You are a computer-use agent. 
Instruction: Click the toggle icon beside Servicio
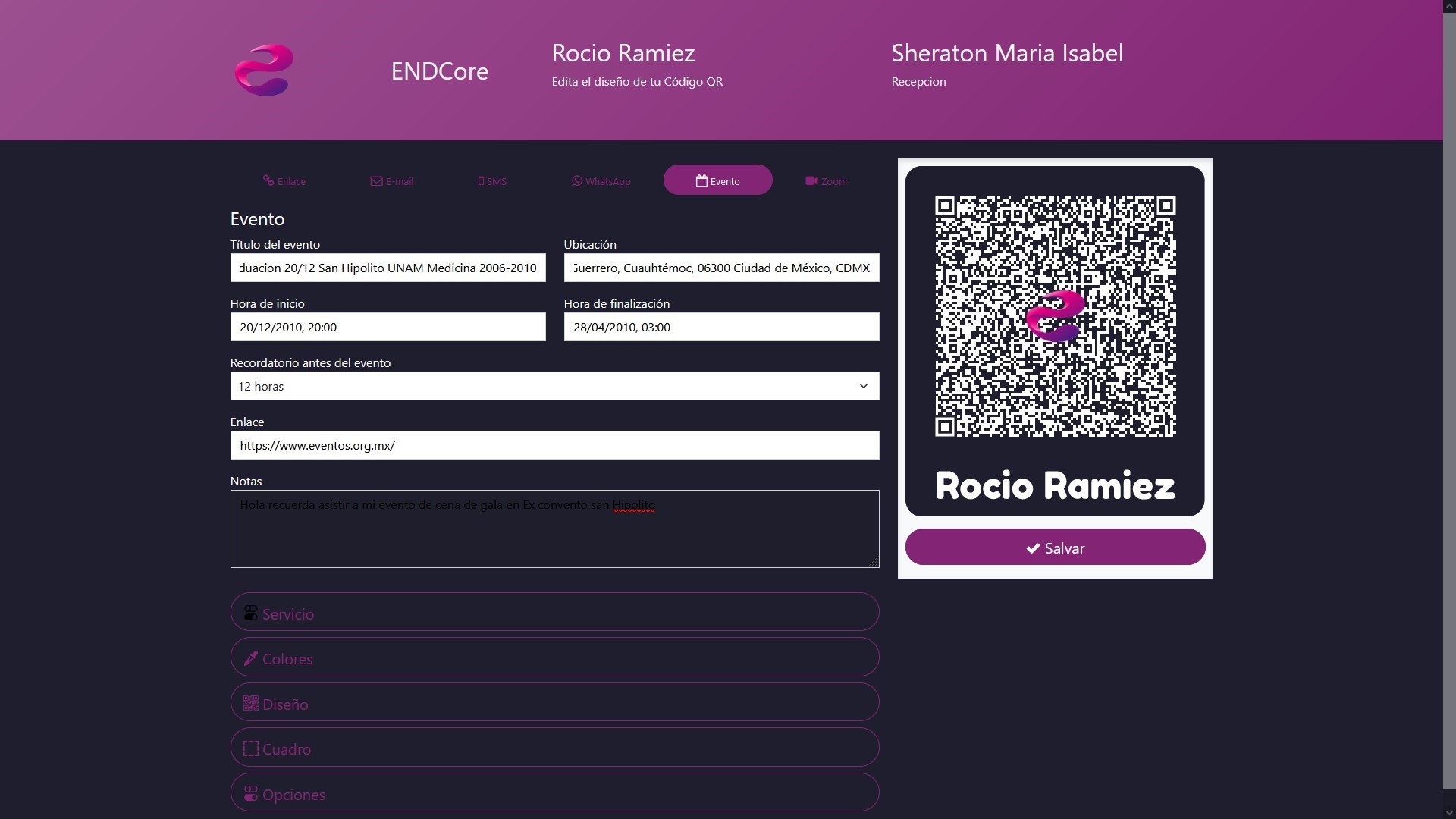[251, 613]
